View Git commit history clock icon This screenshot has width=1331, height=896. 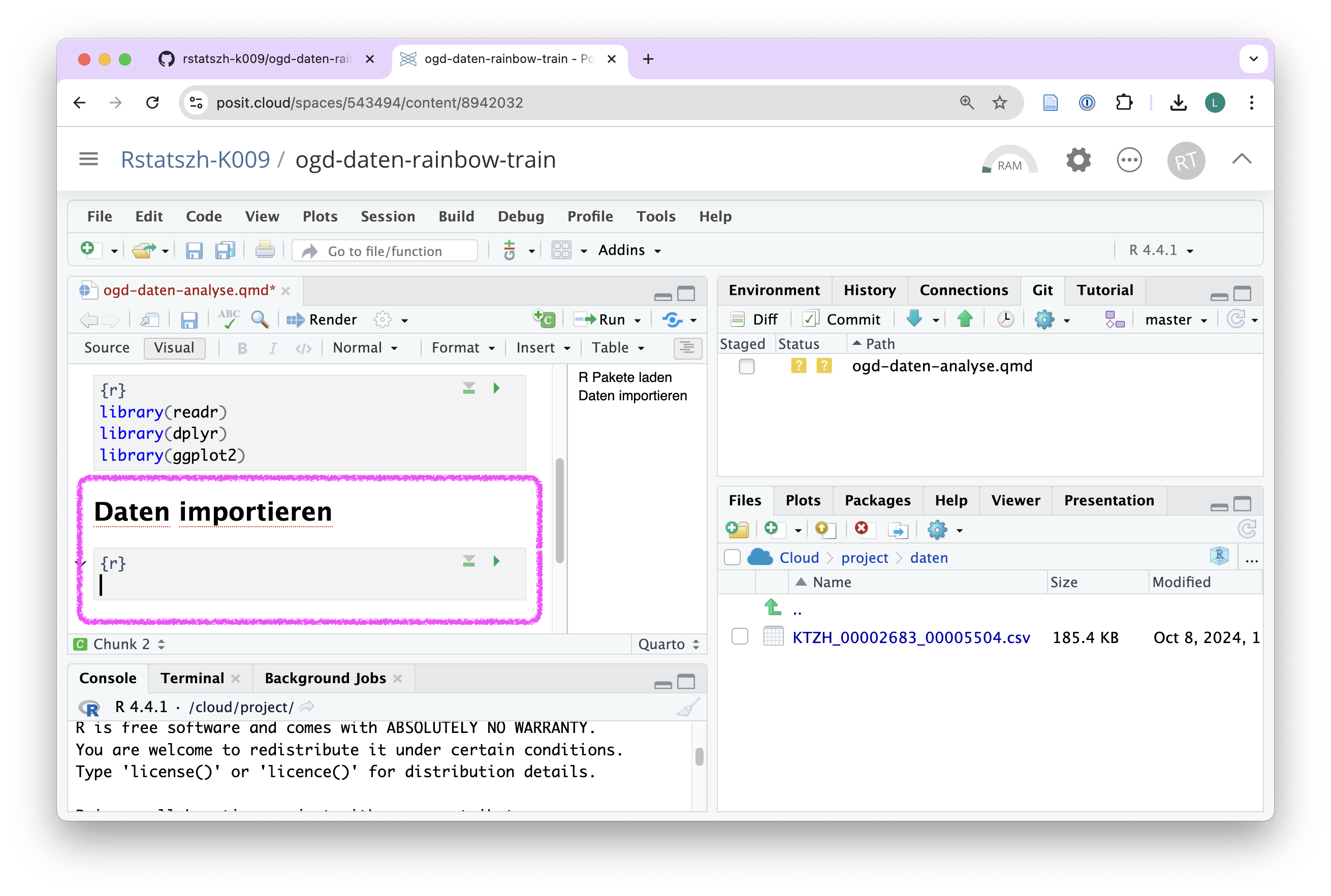tap(1005, 319)
